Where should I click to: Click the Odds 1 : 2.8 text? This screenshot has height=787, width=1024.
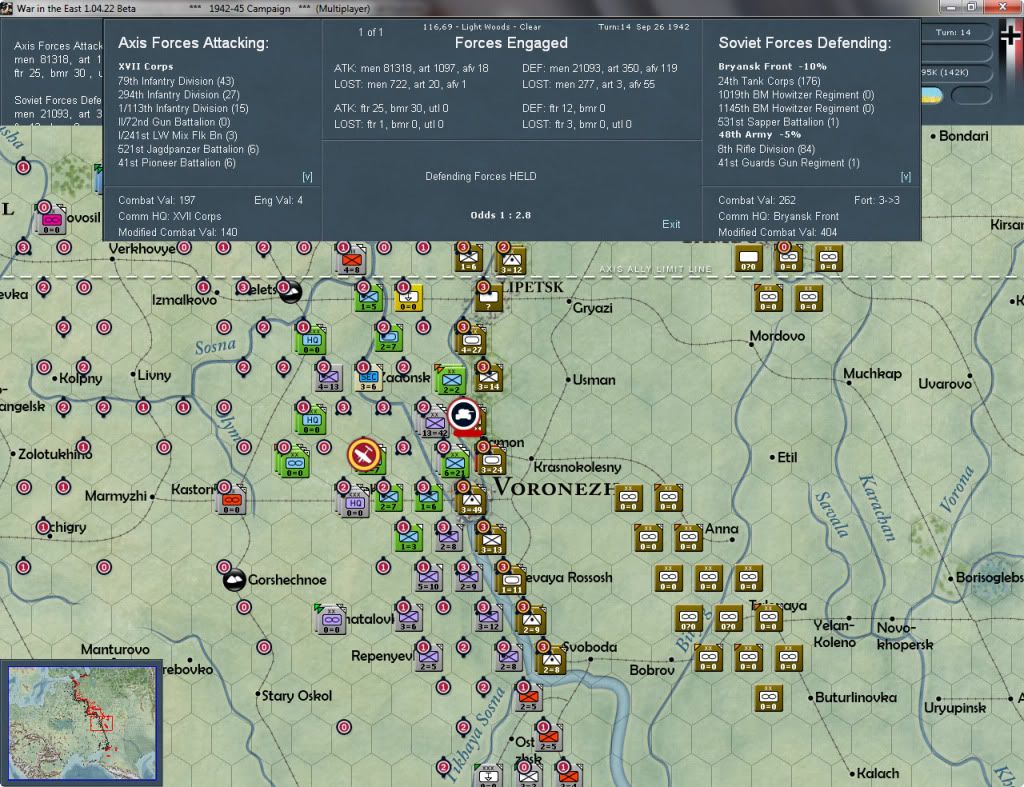tap(500, 215)
